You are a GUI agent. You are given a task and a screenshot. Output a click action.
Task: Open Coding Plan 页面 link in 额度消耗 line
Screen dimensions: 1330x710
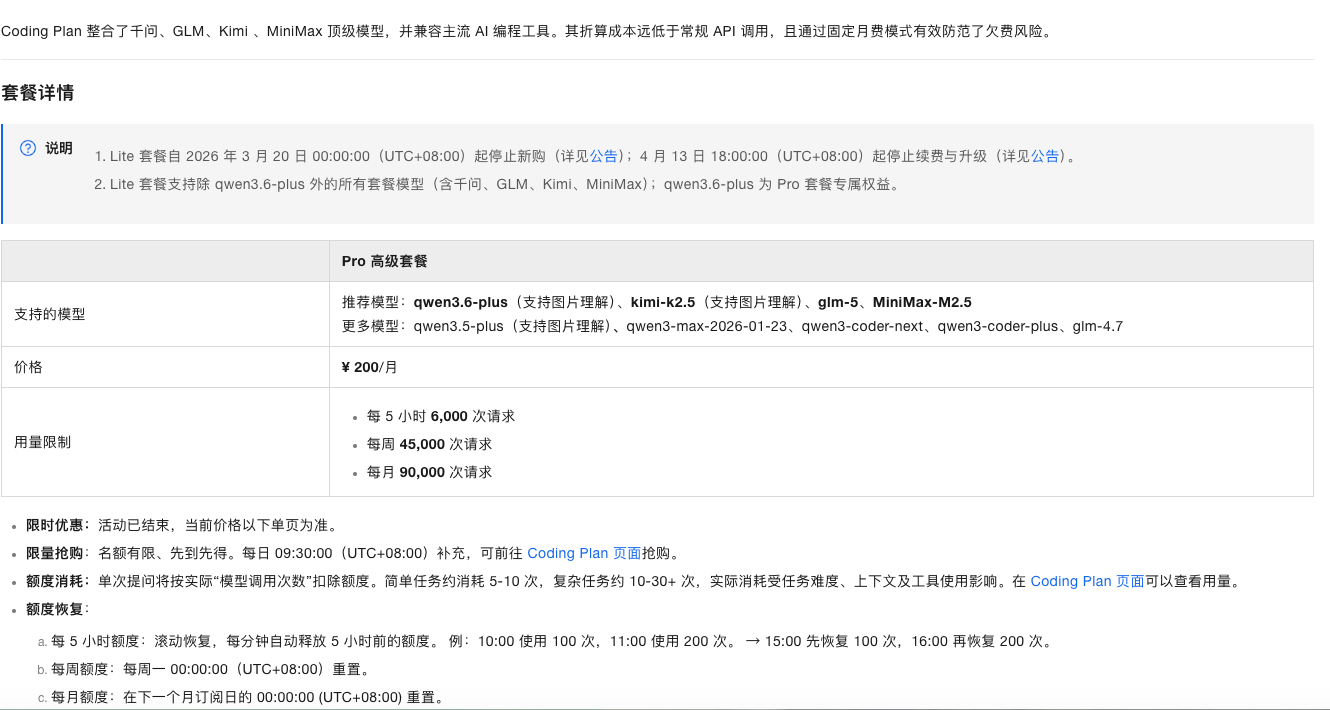[x=1087, y=581]
